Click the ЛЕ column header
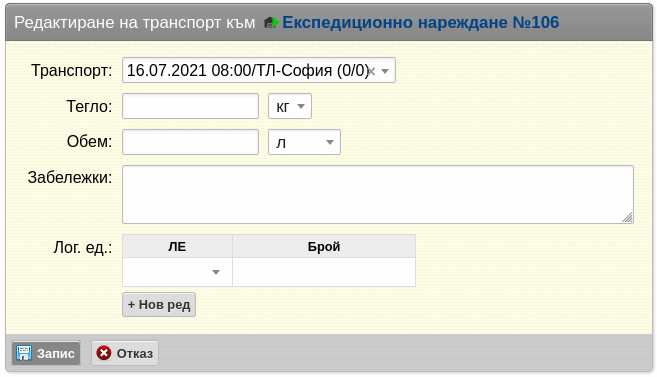The height and width of the screenshot is (377, 657). 177,246
